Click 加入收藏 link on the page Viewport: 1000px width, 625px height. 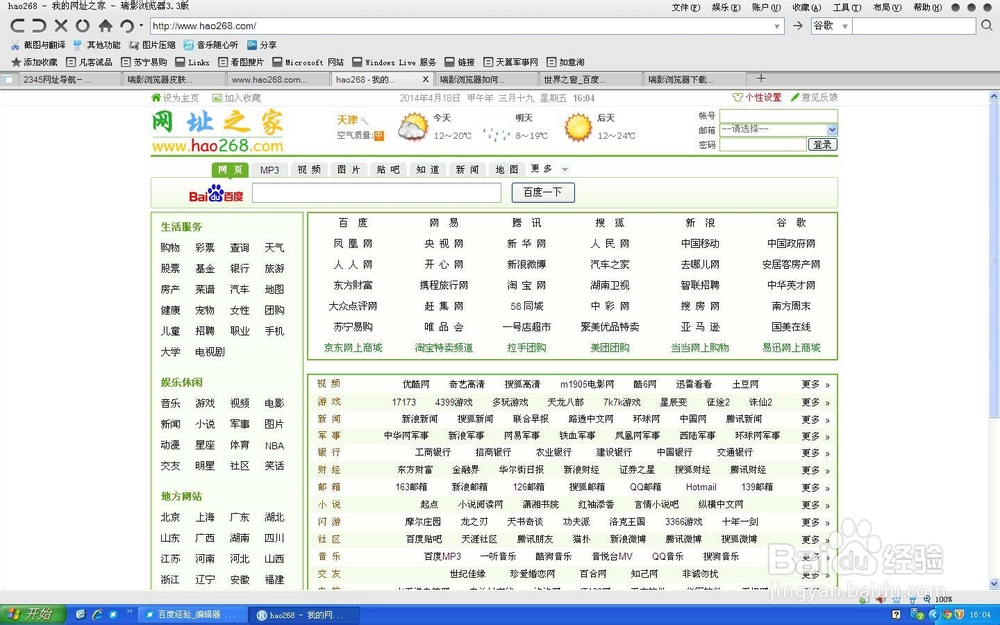[x=236, y=98]
